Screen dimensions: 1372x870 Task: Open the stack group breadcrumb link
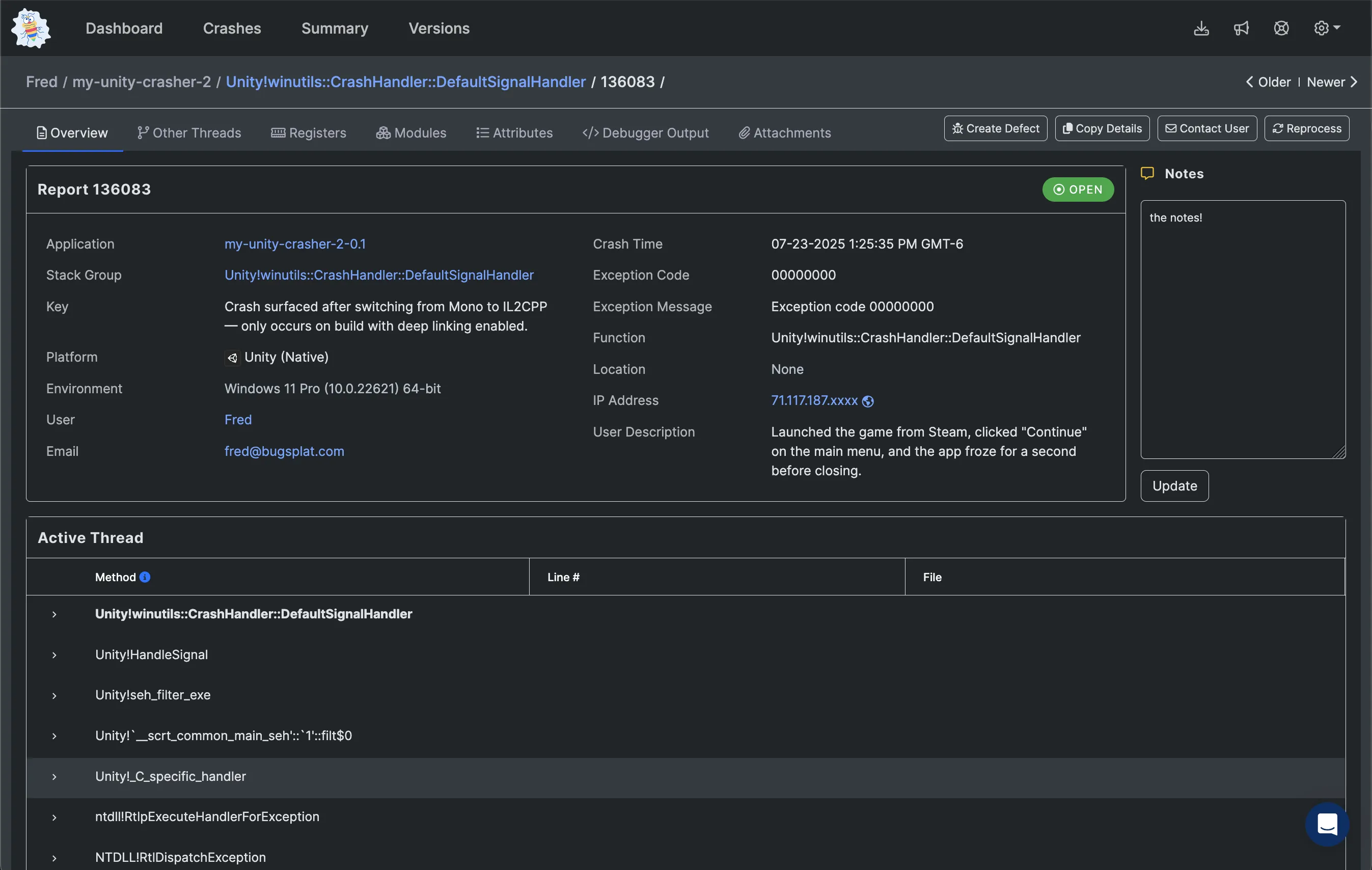click(406, 81)
